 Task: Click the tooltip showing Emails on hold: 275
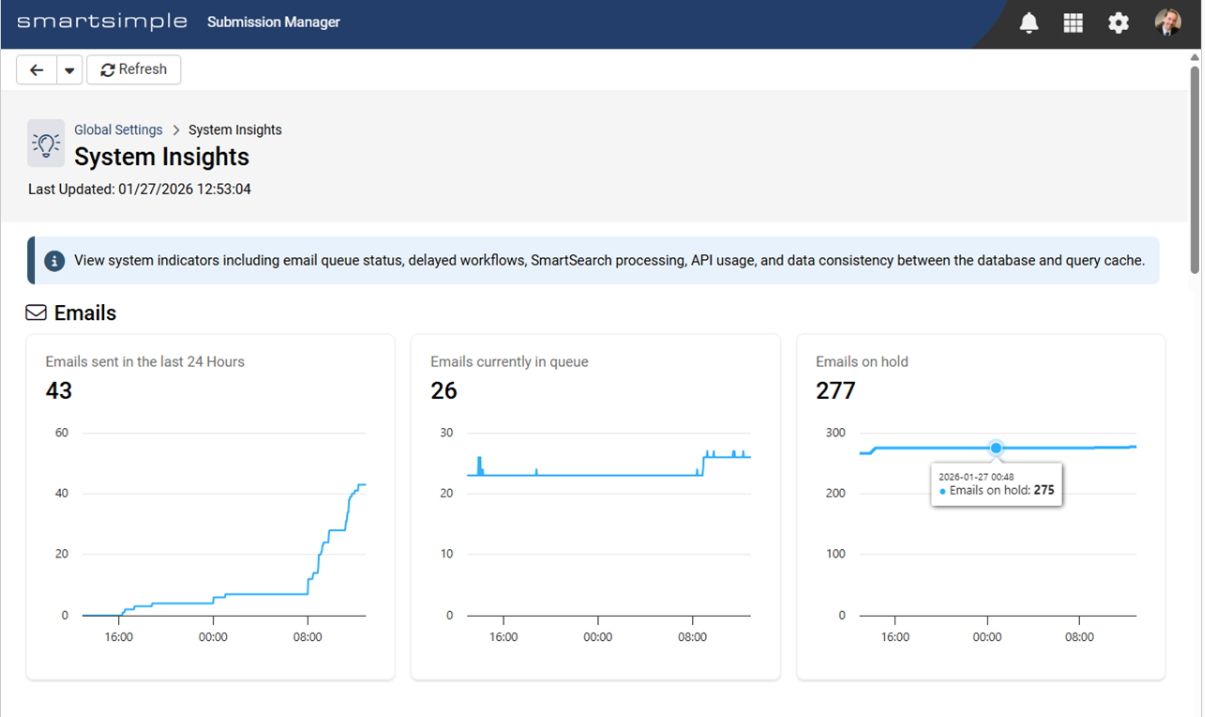(x=996, y=484)
